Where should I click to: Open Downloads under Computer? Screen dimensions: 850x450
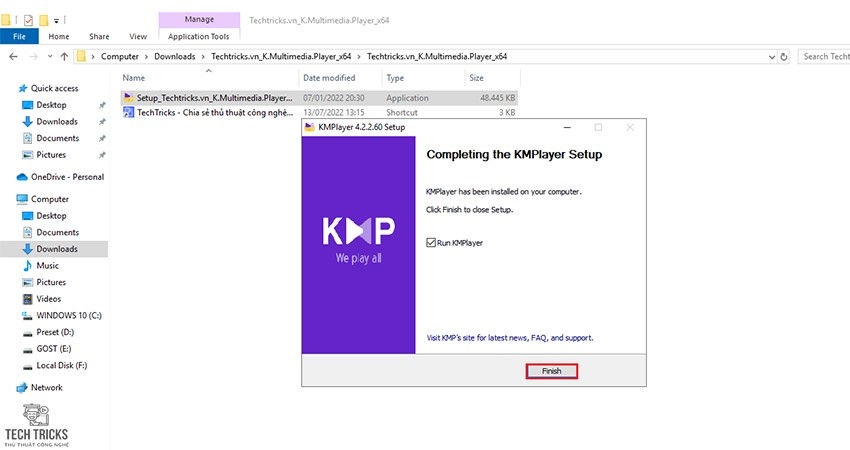point(57,249)
